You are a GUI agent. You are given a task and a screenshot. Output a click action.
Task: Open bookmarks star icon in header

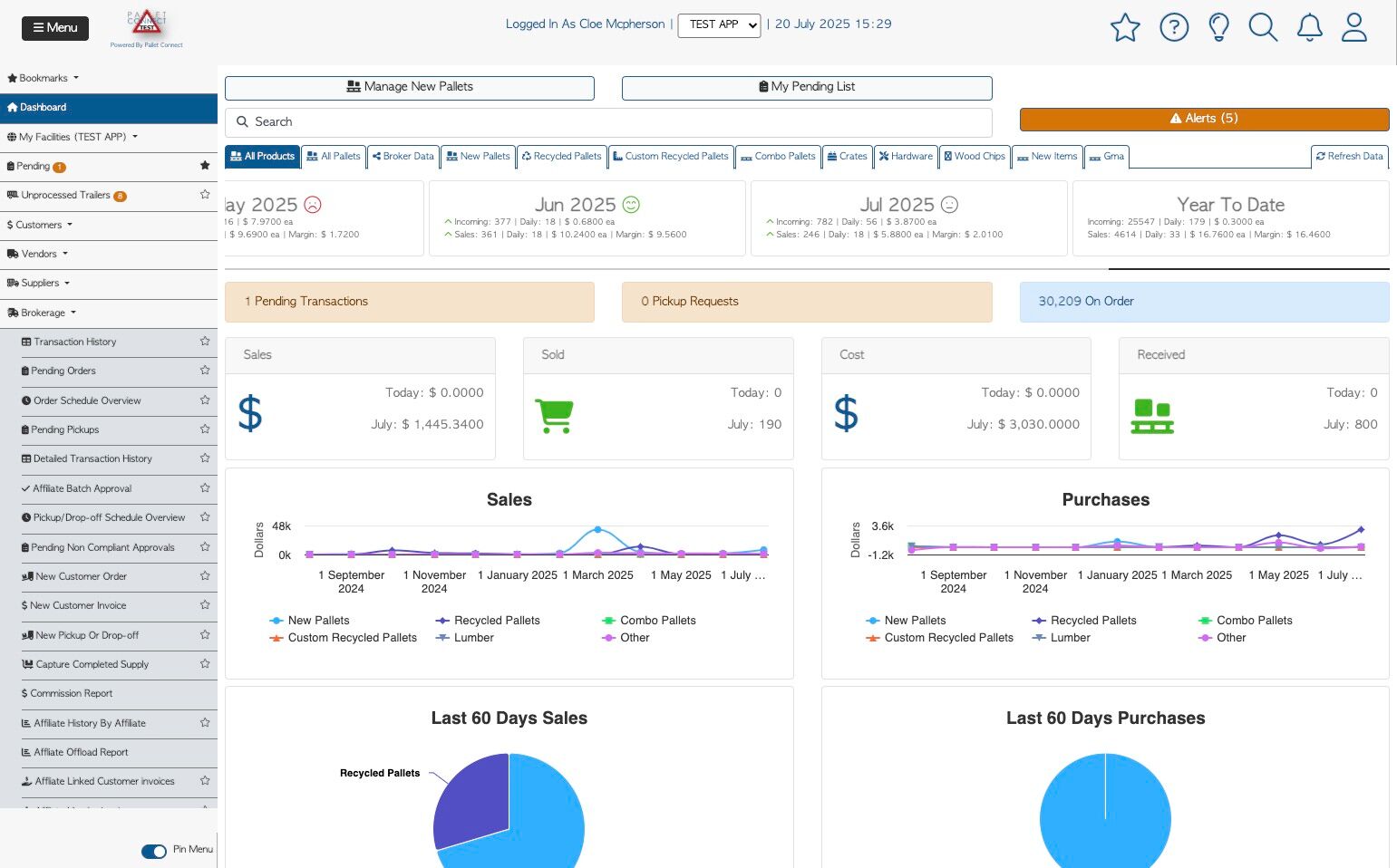pos(1124,27)
